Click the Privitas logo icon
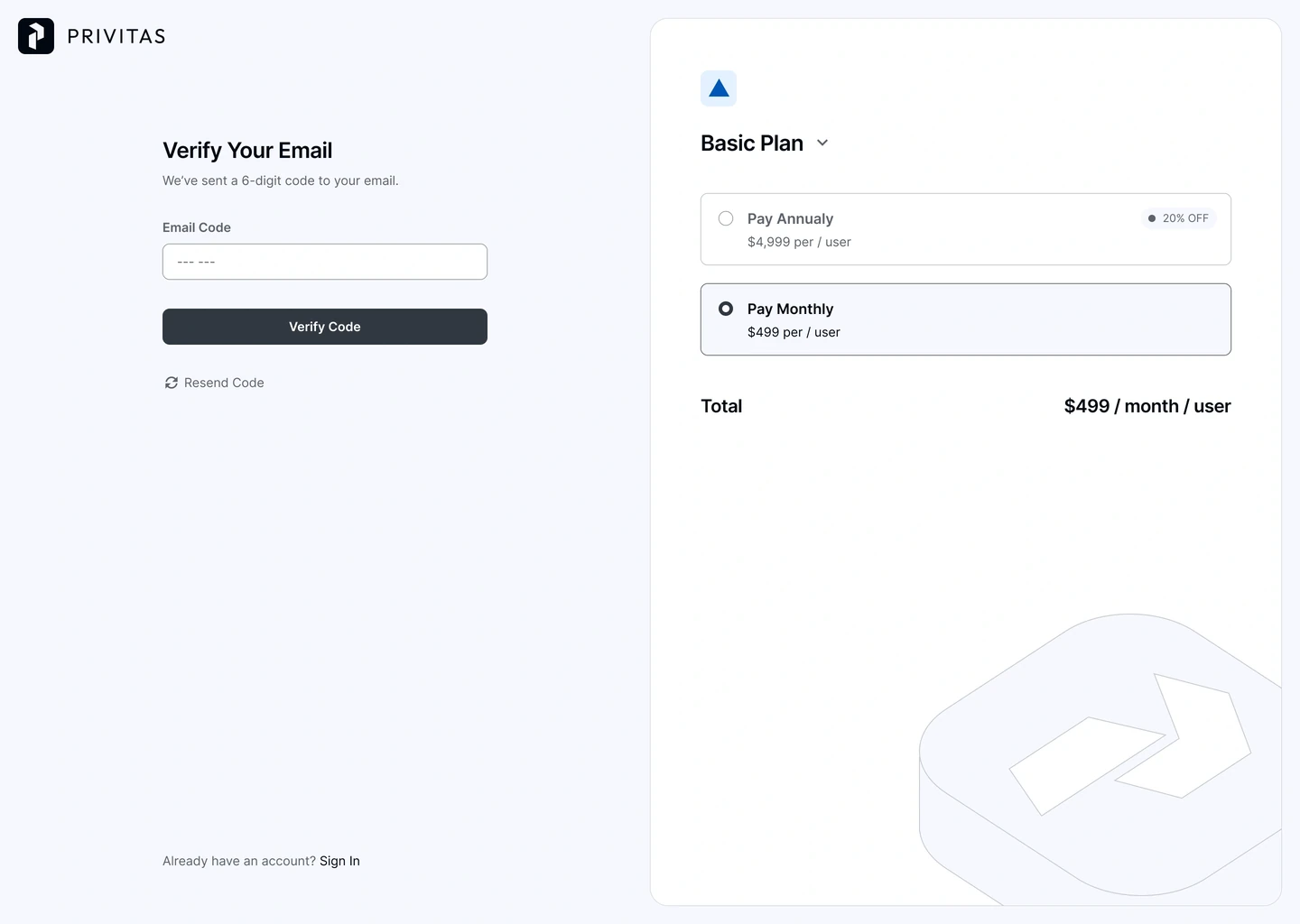Screen dimensions: 1300x924 [36, 36]
